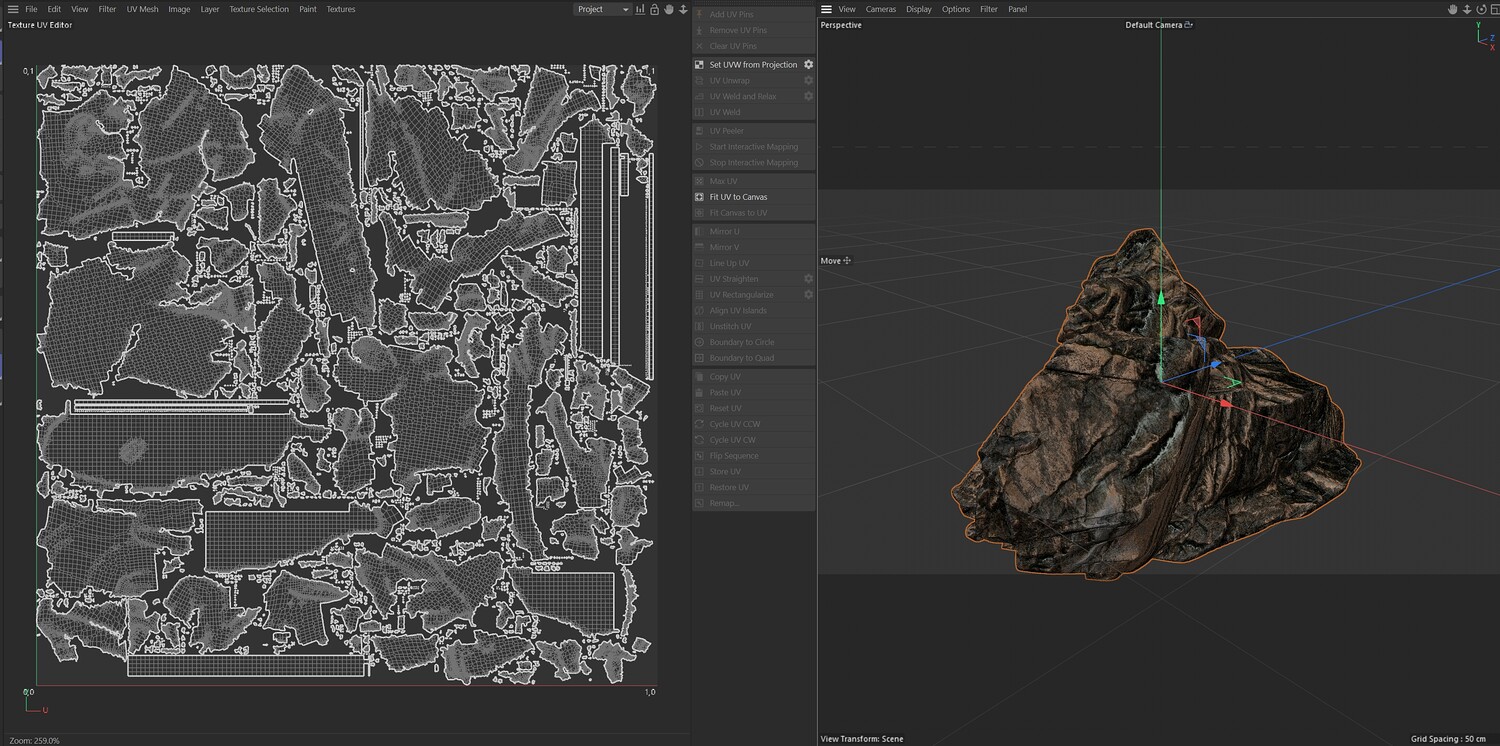
Task: Click the histogram icon beside Project dropdown
Action: pos(640,9)
